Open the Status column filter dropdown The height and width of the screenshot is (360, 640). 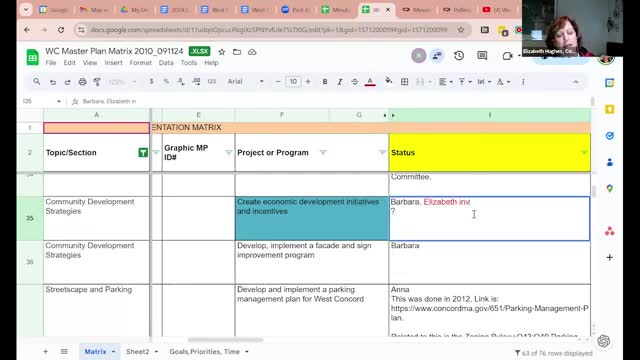tap(584, 152)
